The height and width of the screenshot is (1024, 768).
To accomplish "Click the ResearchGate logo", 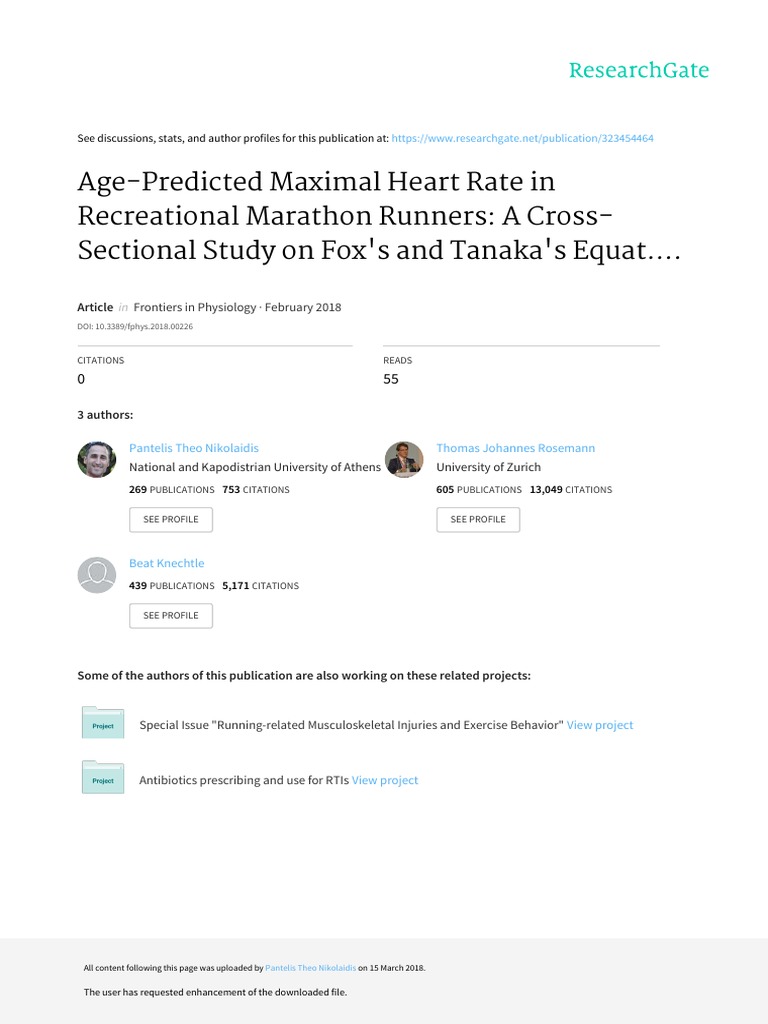I will coord(638,70).
